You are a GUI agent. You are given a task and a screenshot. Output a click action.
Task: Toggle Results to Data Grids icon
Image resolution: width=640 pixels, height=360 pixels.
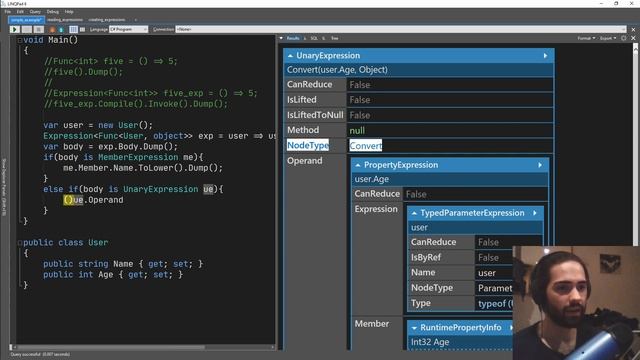(x=82, y=29)
